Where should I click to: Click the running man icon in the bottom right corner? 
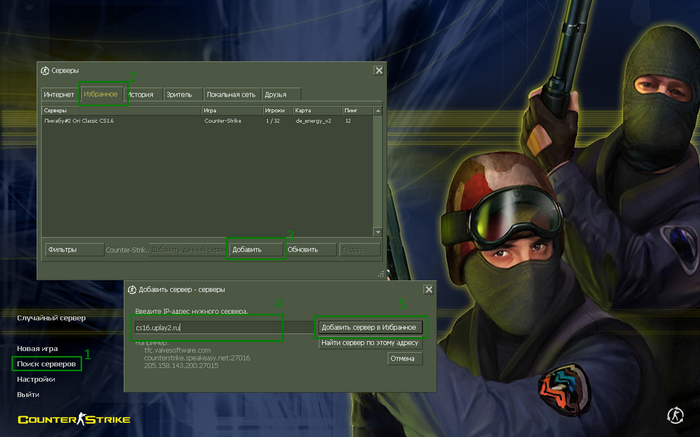(675, 415)
